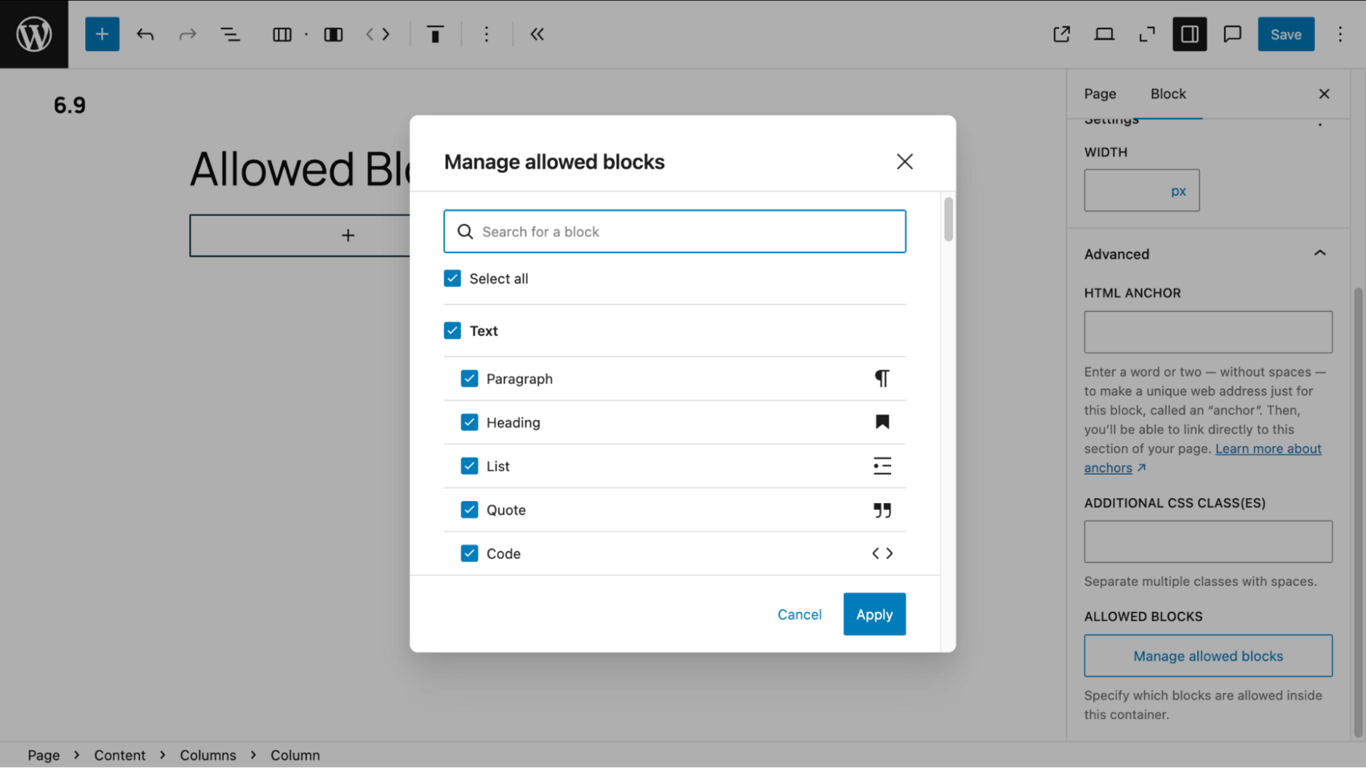The width and height of the screenshot is (1366, 768).
Task: Open the block inserter
Action: pos(101,33)
